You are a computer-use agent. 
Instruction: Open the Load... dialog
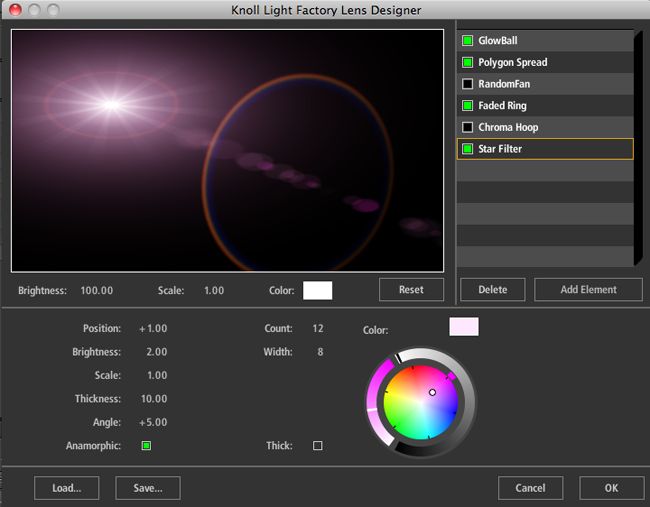(x=67, y=488)
